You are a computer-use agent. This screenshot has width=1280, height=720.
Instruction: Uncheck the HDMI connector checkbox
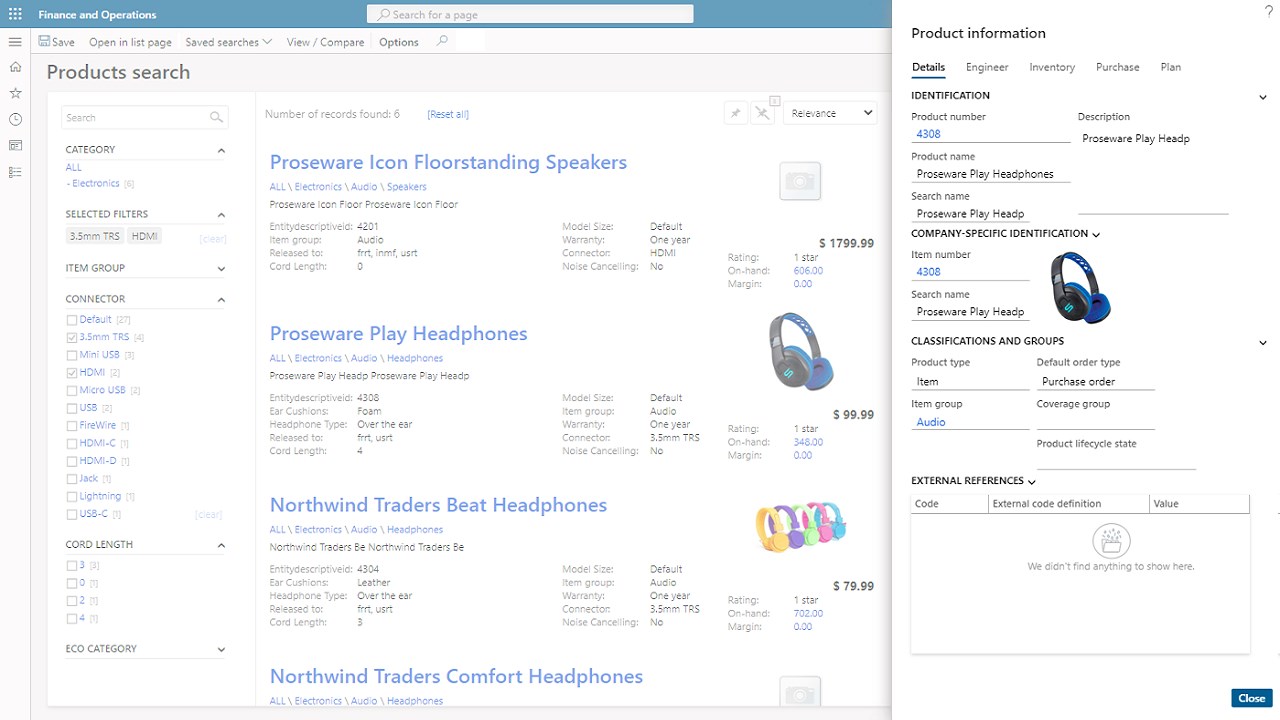click(x=72, y=373)
